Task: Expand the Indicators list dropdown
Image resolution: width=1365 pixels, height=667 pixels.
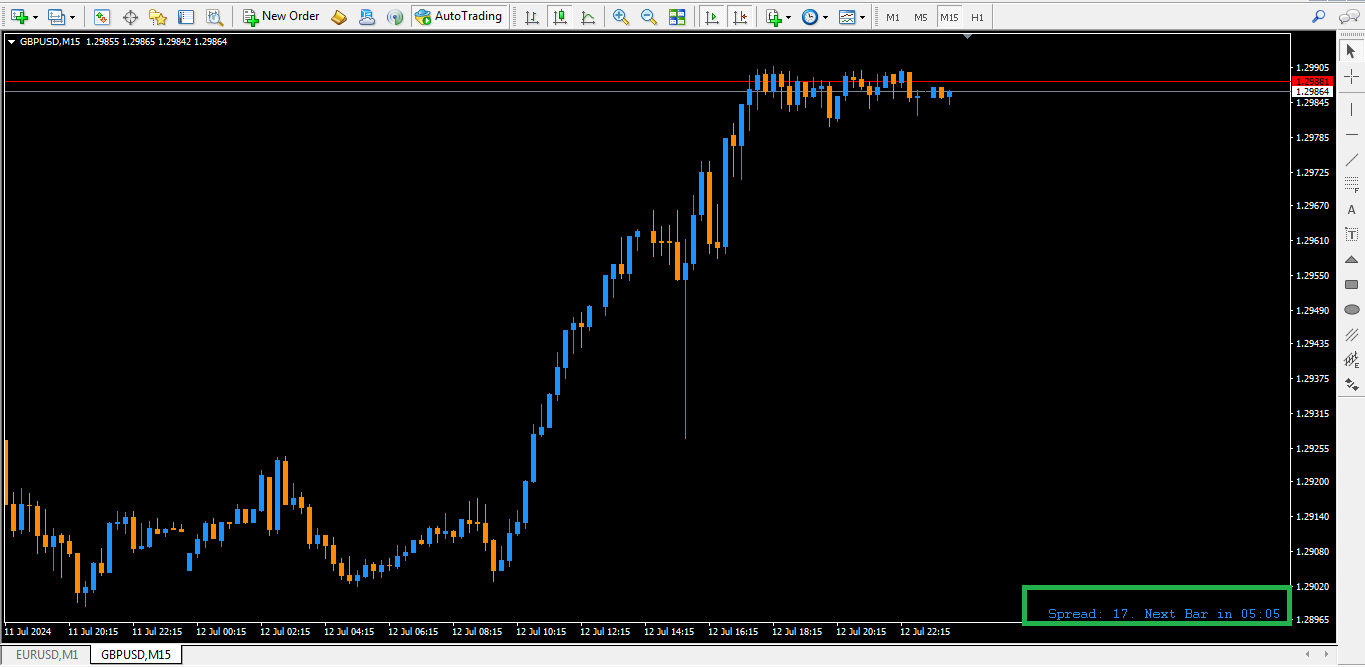Action: [789, 17]
